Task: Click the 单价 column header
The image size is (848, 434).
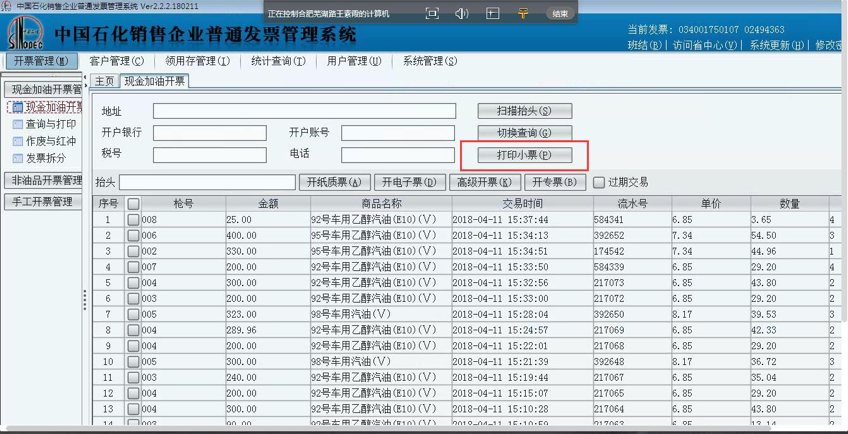Action: pos(711,203)
